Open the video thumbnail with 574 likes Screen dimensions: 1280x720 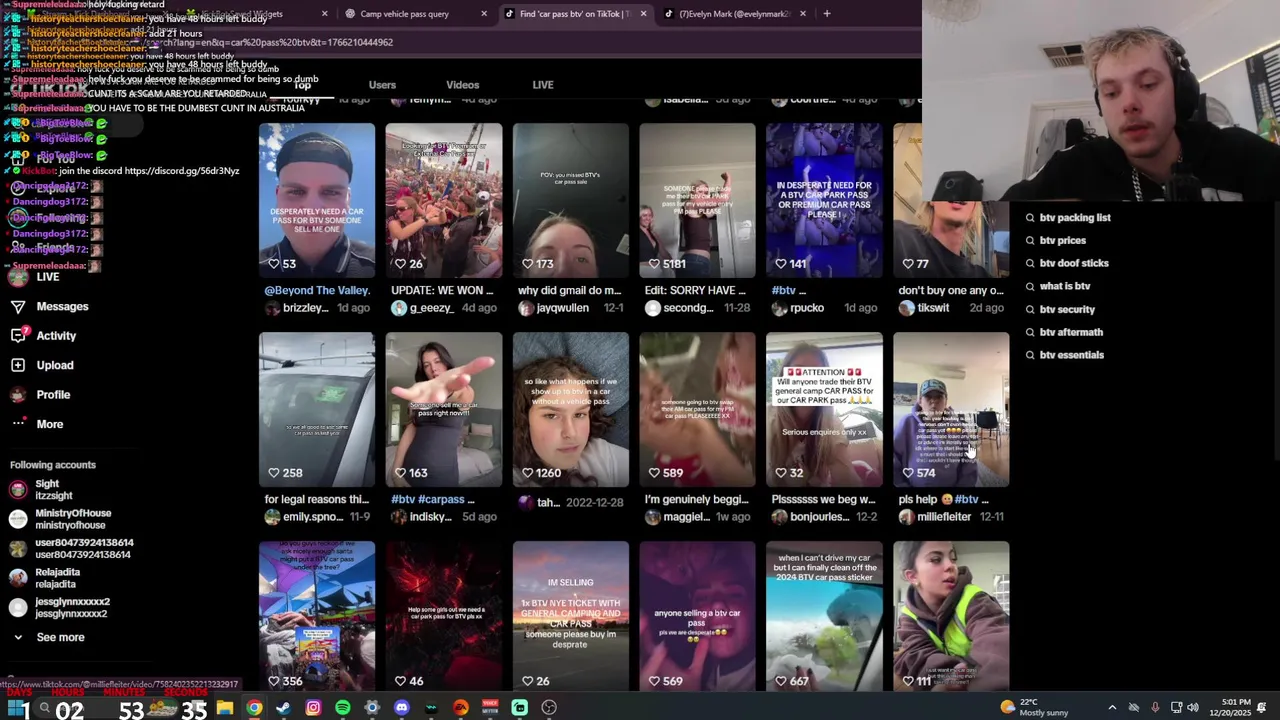951,409
